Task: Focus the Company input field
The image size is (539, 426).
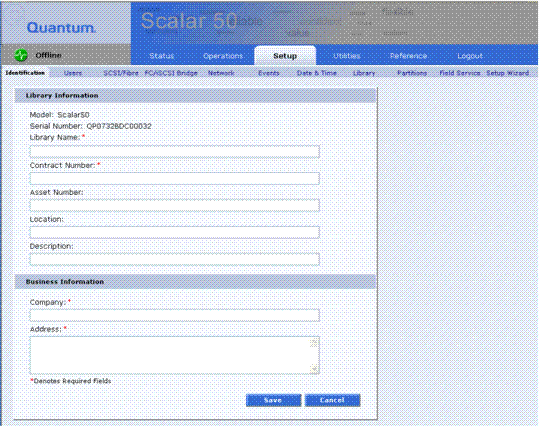Action: click(x=175, y=315)
